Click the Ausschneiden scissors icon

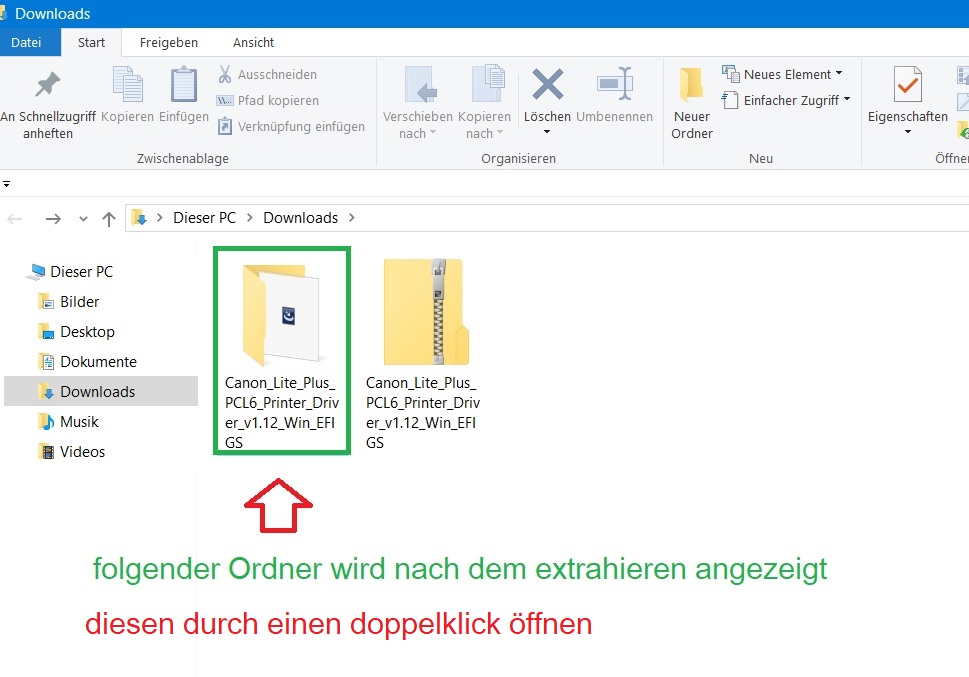tap(225, 74)
